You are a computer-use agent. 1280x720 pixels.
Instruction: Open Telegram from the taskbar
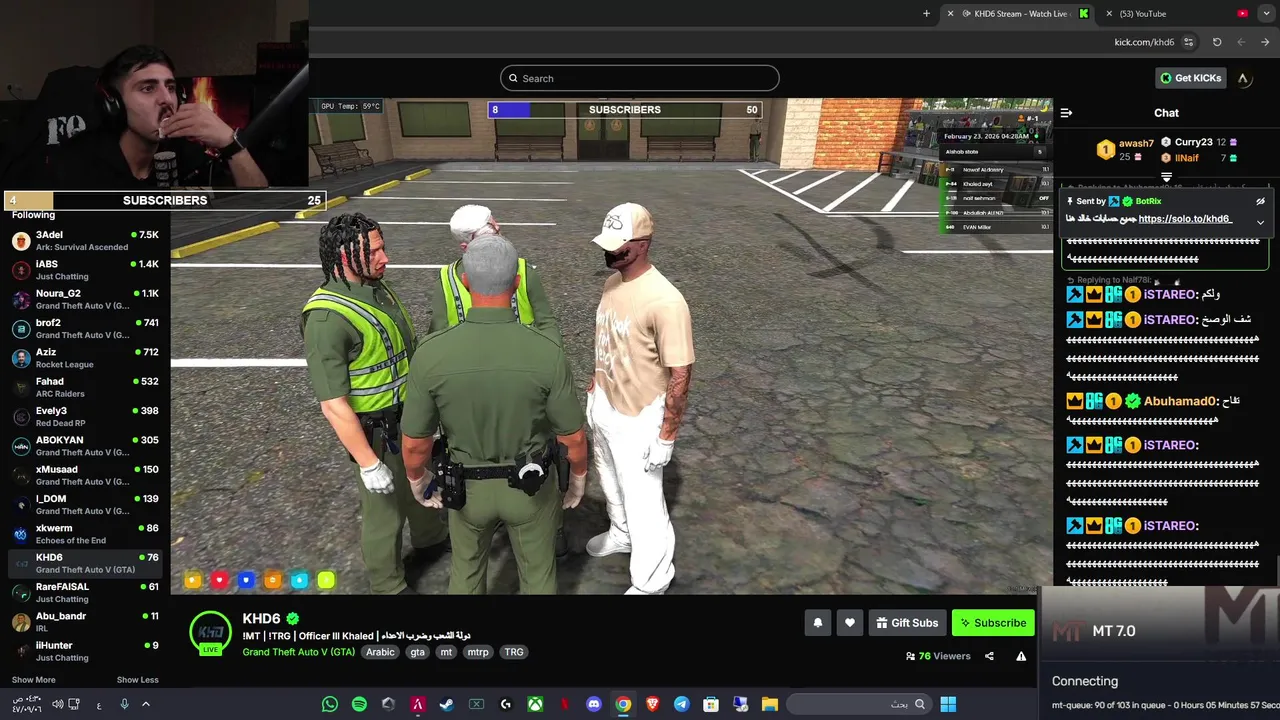(681, 704)
